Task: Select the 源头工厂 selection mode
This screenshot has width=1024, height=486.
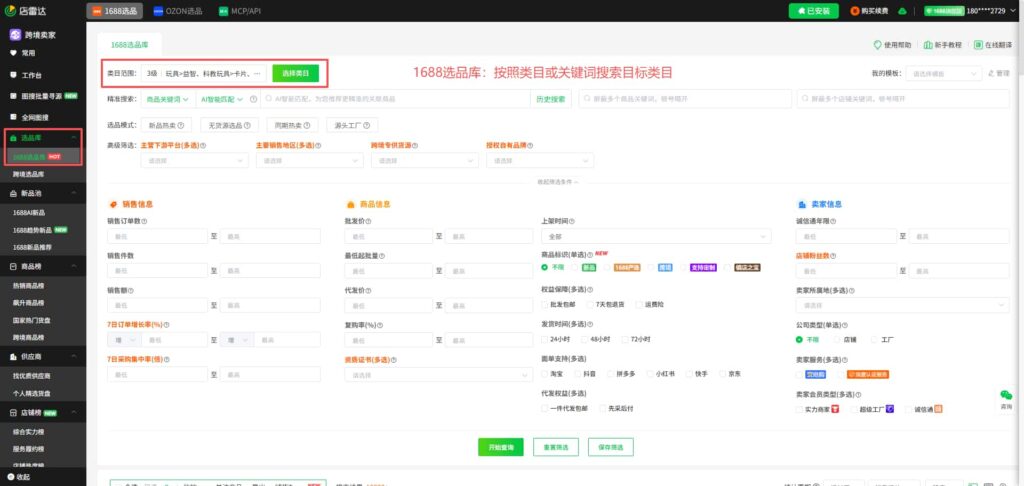Action: [x=352, y=125]
